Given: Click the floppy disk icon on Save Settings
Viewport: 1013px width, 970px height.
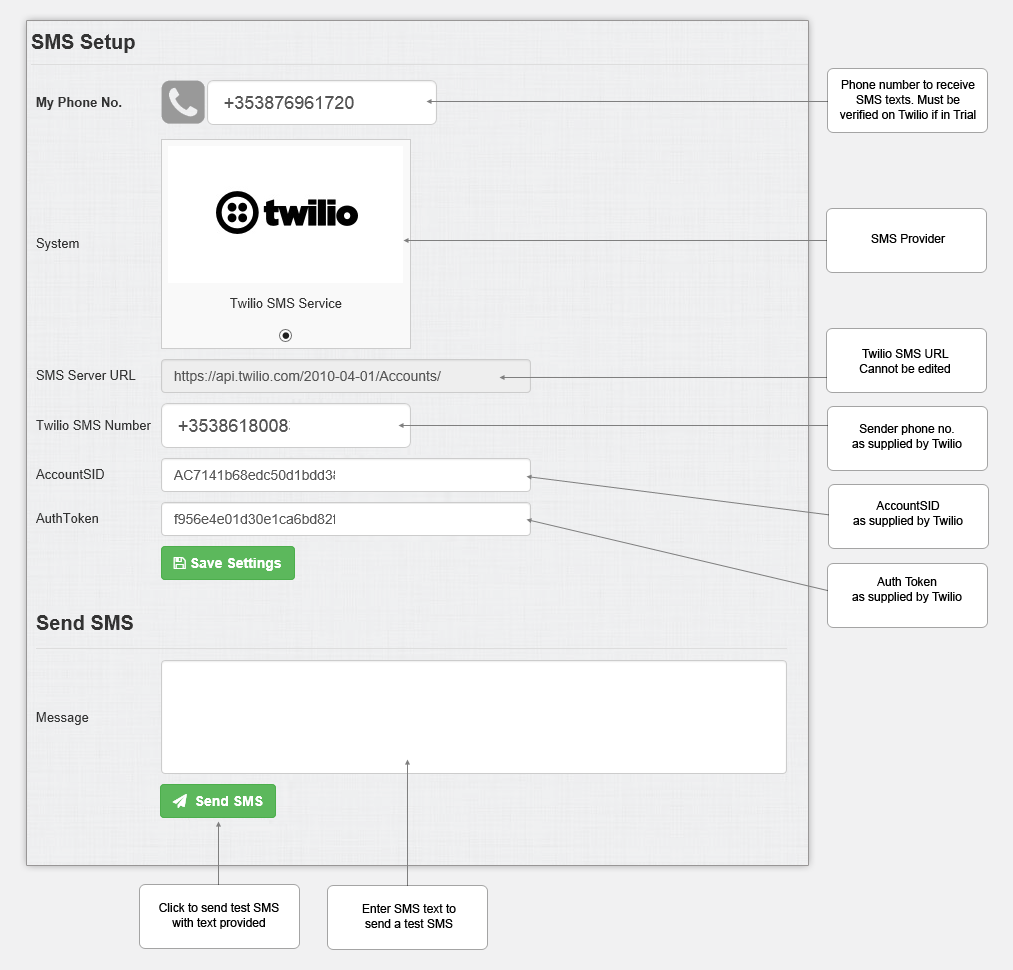Looking at the screenshot, I should [x=180, y=563].
